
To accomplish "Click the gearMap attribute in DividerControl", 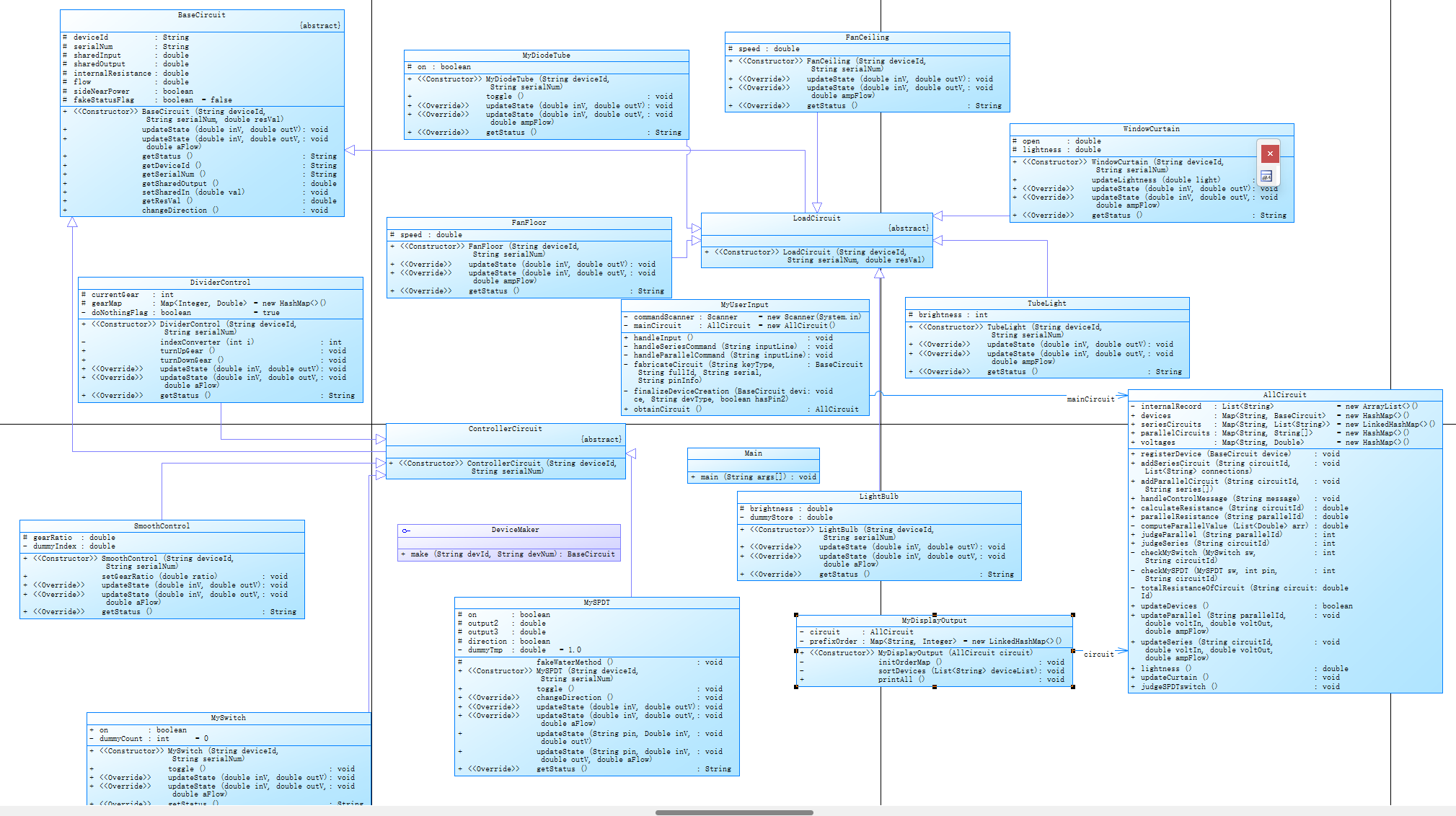I will pyautogui.click(x=204, y=303).
